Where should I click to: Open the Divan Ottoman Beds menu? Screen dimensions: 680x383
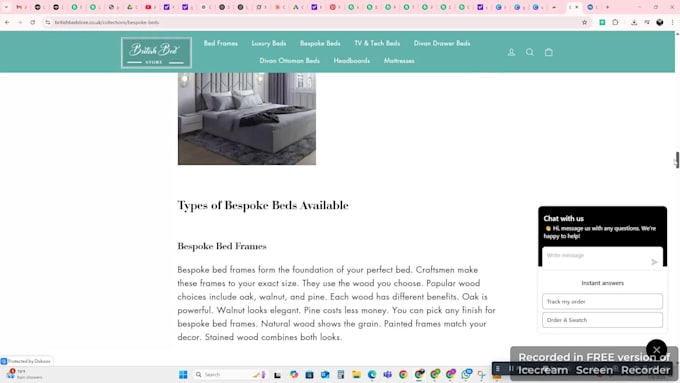(290, 61)
